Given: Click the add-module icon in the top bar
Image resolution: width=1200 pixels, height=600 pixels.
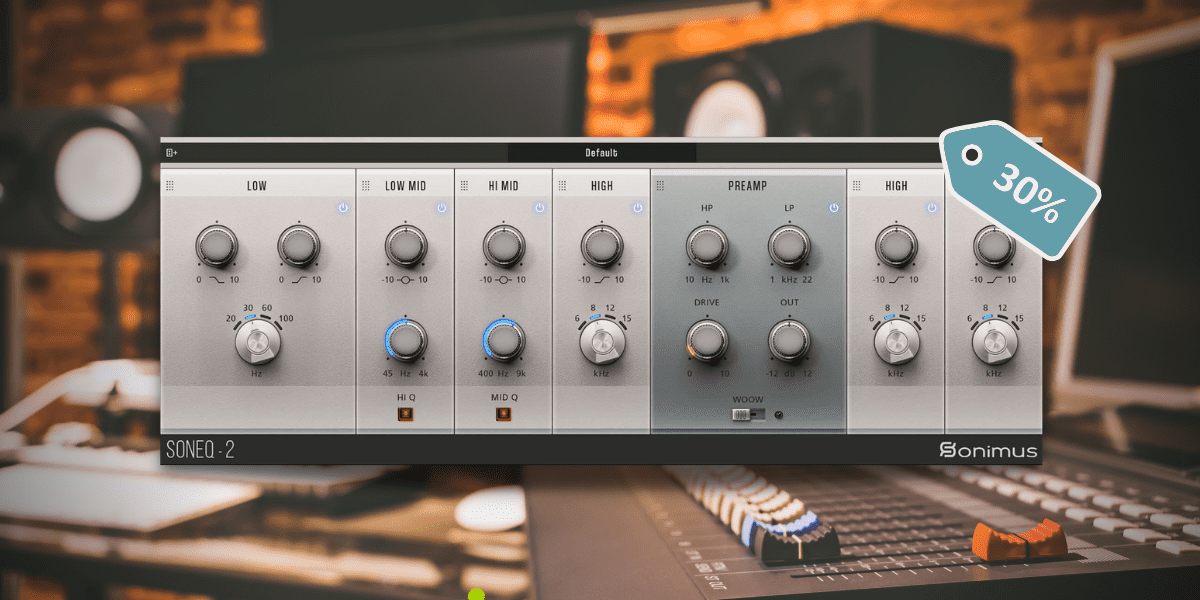Looking at the screenshot, I should [171, 153].
